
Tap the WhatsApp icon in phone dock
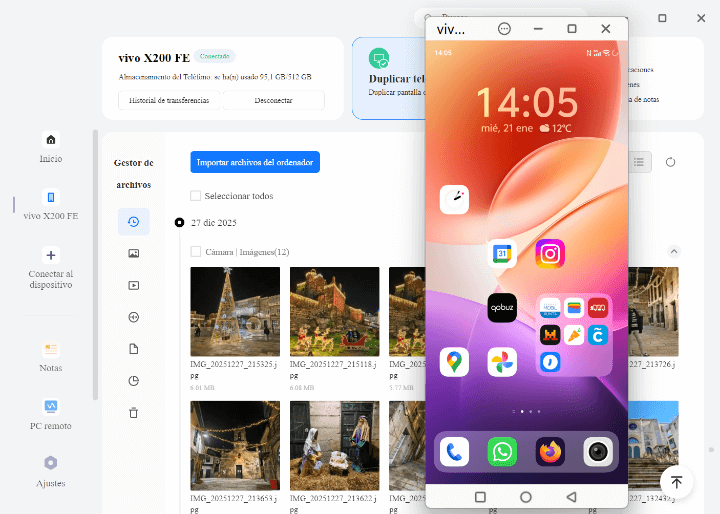coord(502,452)
